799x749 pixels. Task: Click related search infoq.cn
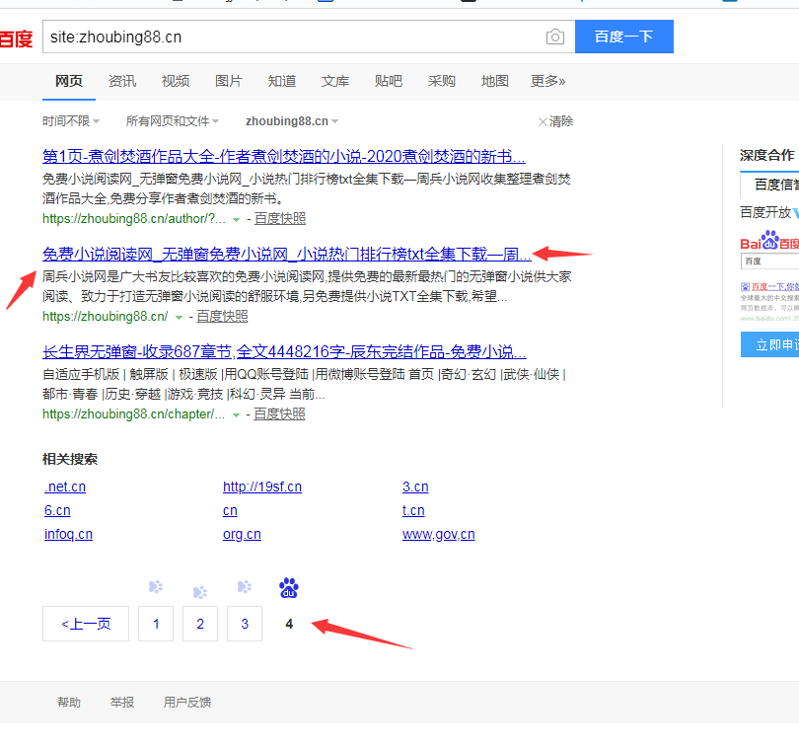pos(68,534)
